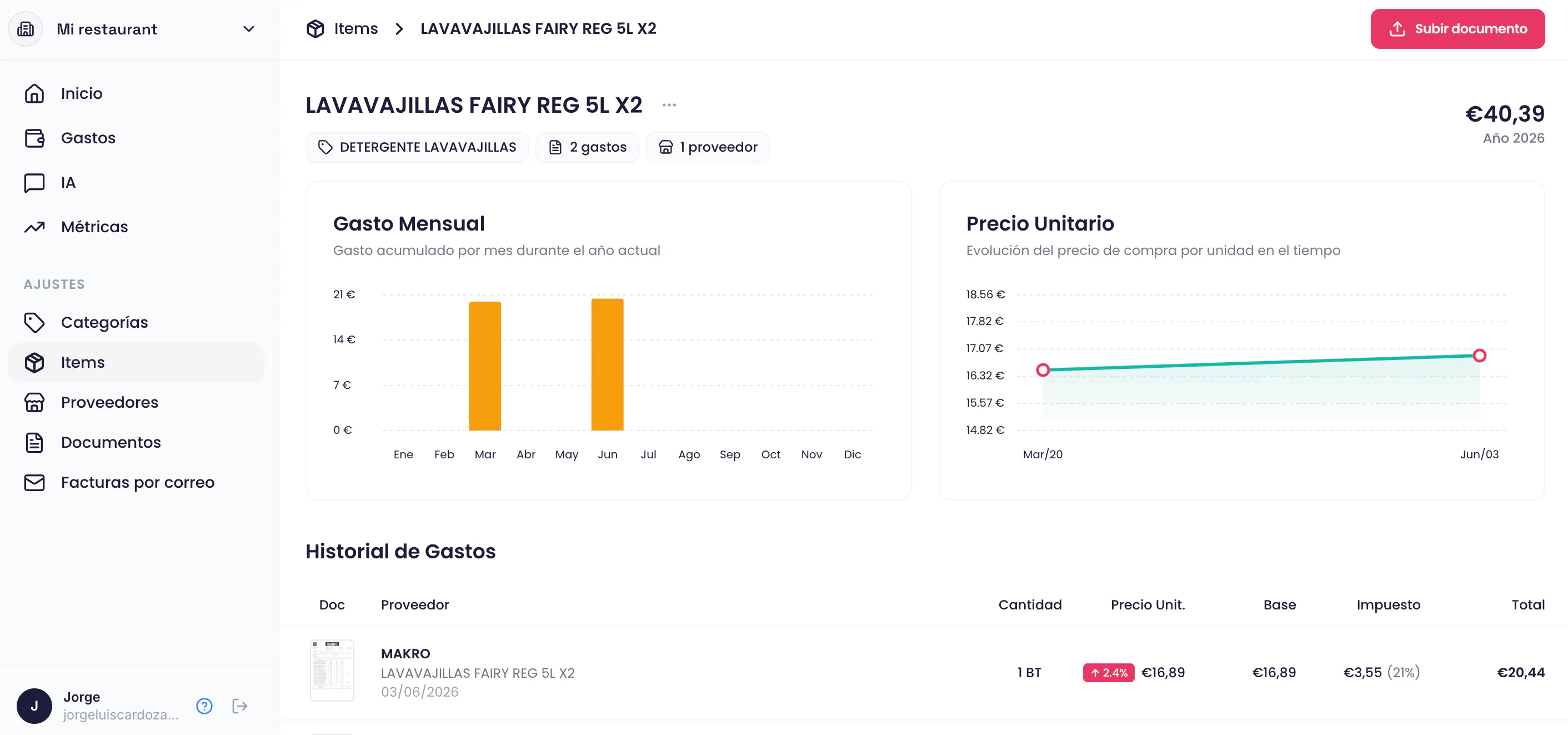Click the 03/06/2026 date text
This screenshot has height=735, width=1568.
pyautogui.click(x=419, y=692)
